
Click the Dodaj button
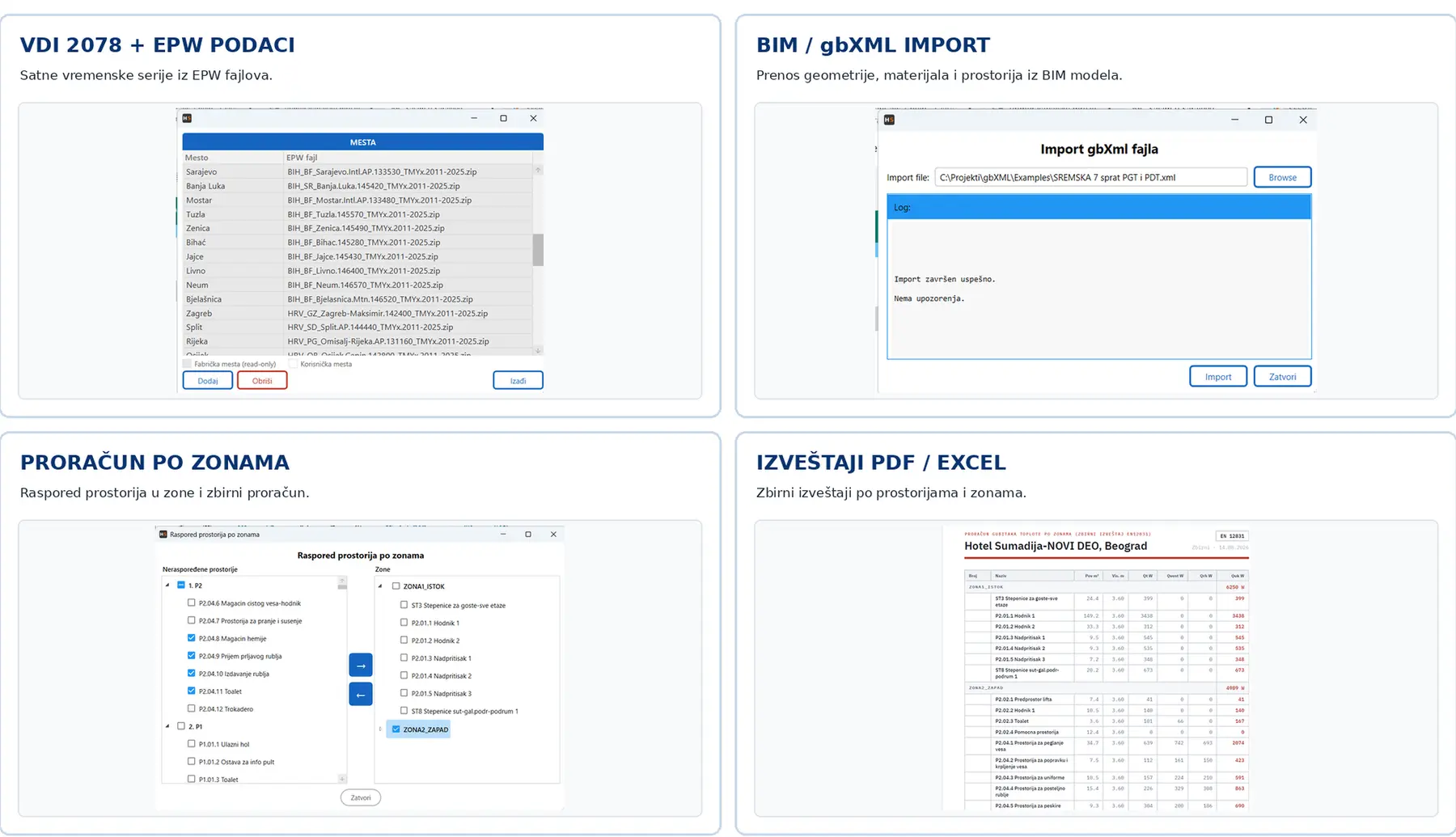(x=208, y=380)
